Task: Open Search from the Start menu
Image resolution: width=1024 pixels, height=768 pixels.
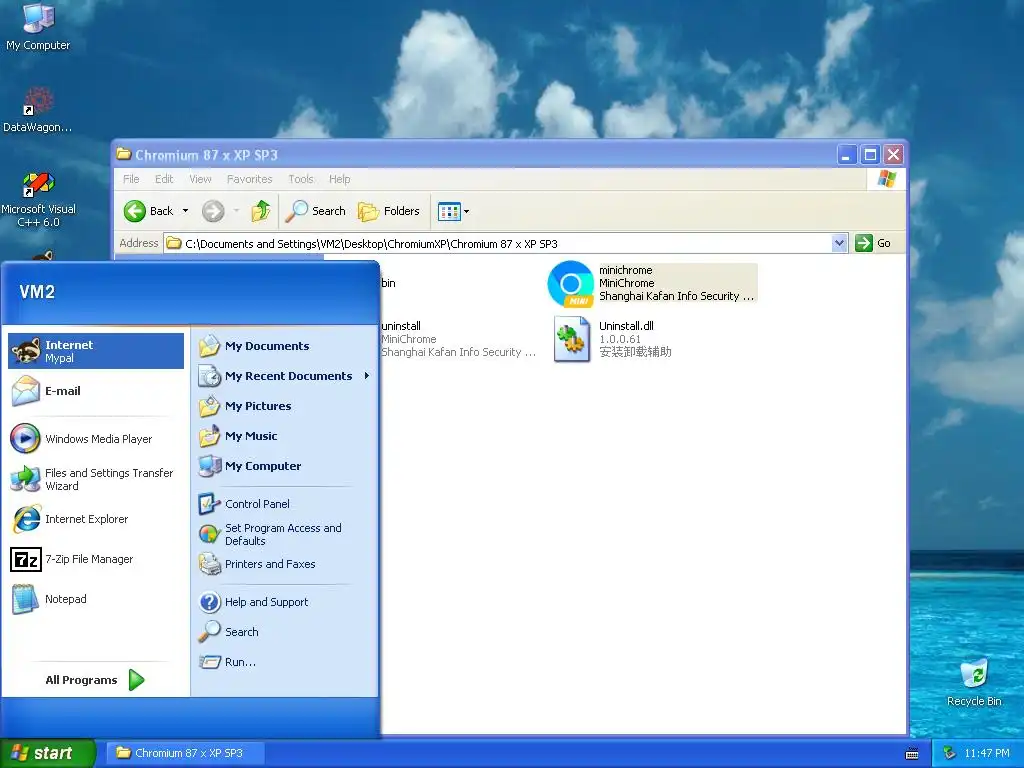Action: [284, 632]
